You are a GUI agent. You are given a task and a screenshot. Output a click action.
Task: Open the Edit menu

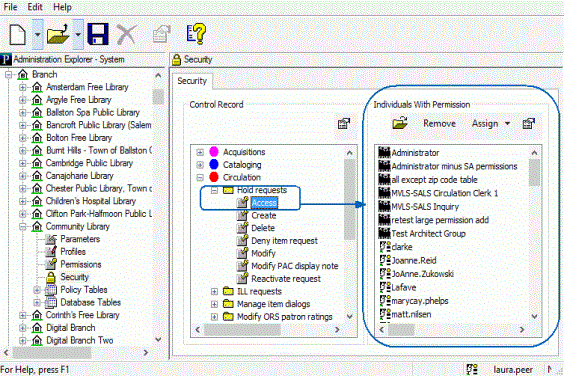click(35, 7)
